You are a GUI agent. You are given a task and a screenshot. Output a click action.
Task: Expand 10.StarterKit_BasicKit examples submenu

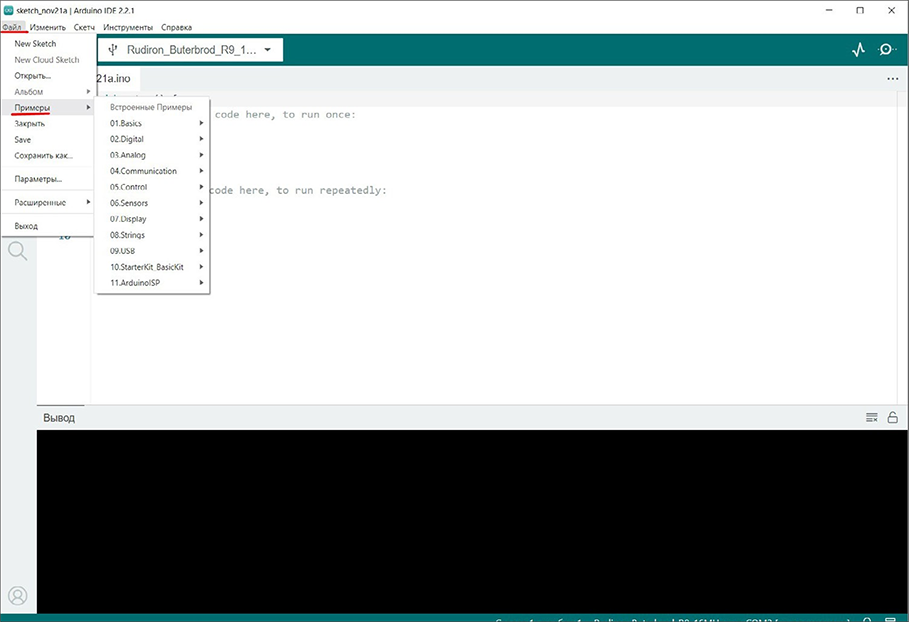(x=152, y=267)
